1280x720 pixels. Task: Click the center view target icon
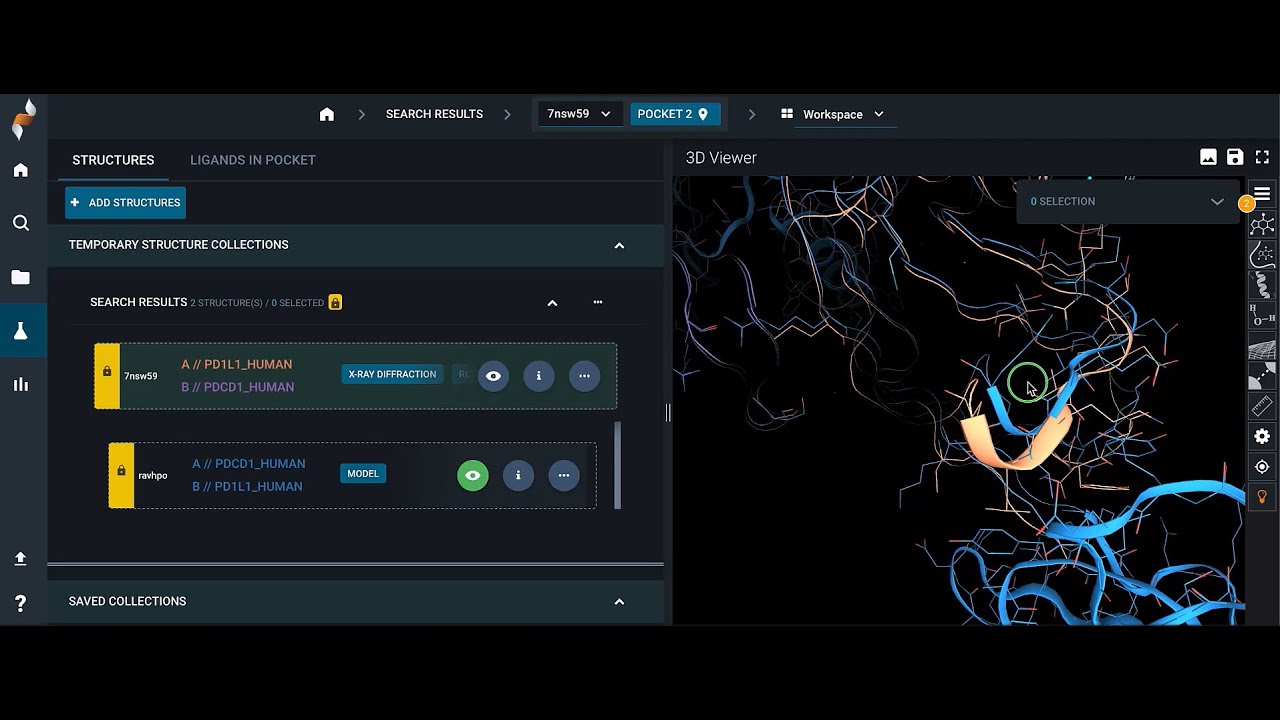pos(1262,467)
